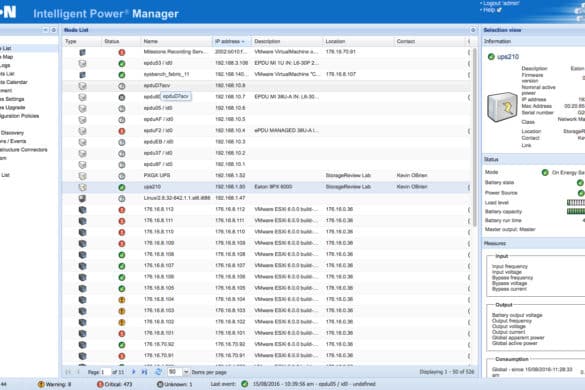Click the green status icon of sysbench_fabric_11

coord(122,75)
